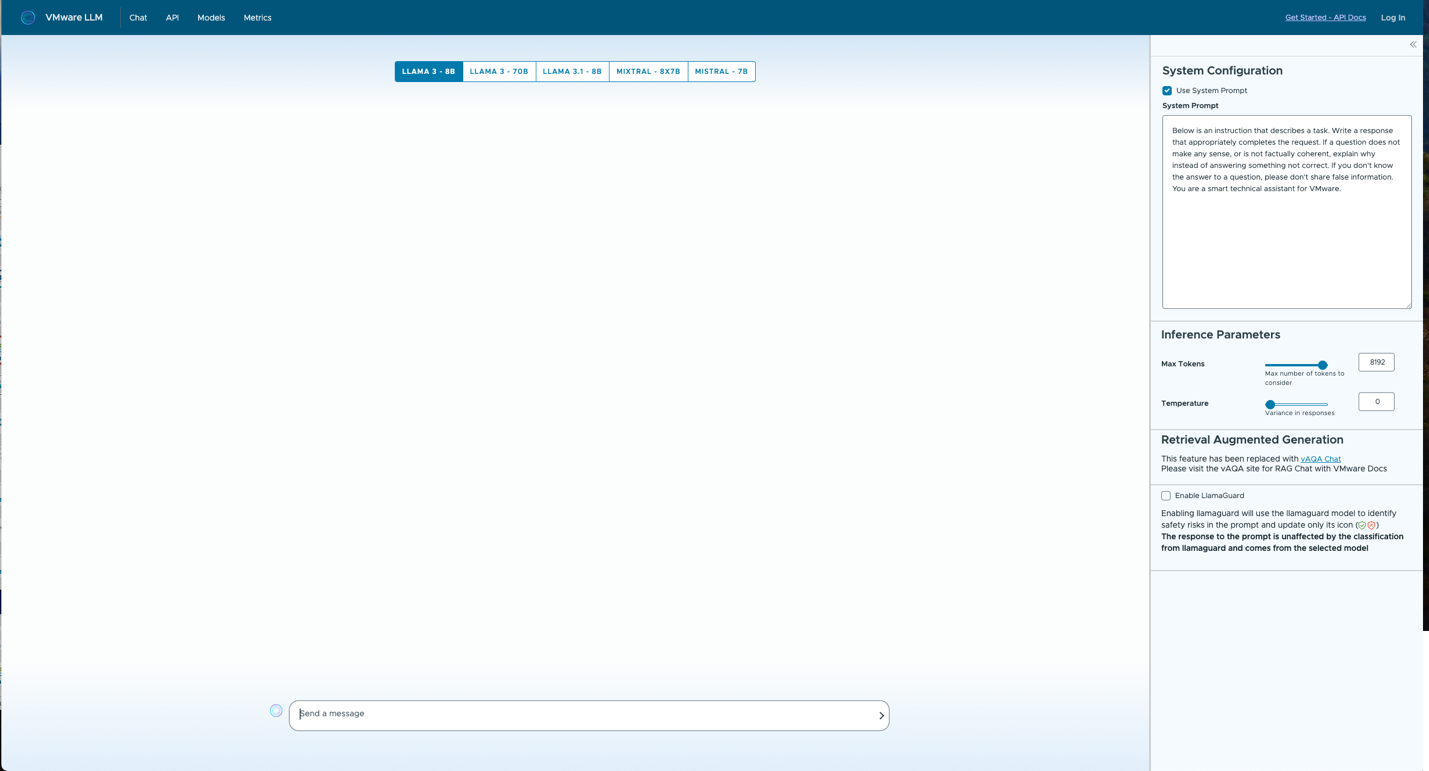The height and width of the screenshot is (771, 1429).
Task: Click the circular avatar beside the message box
Action: (276, 710)
